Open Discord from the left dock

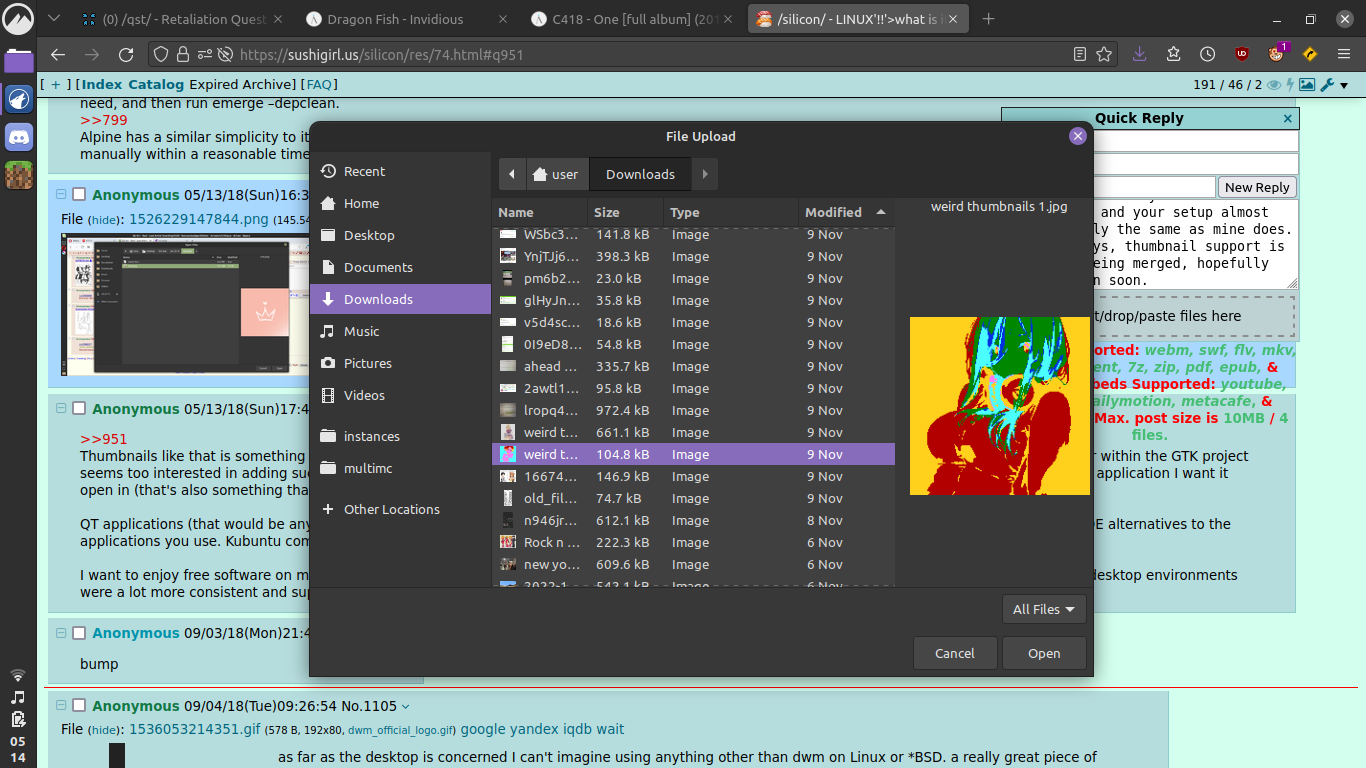[x=19, y=137]
